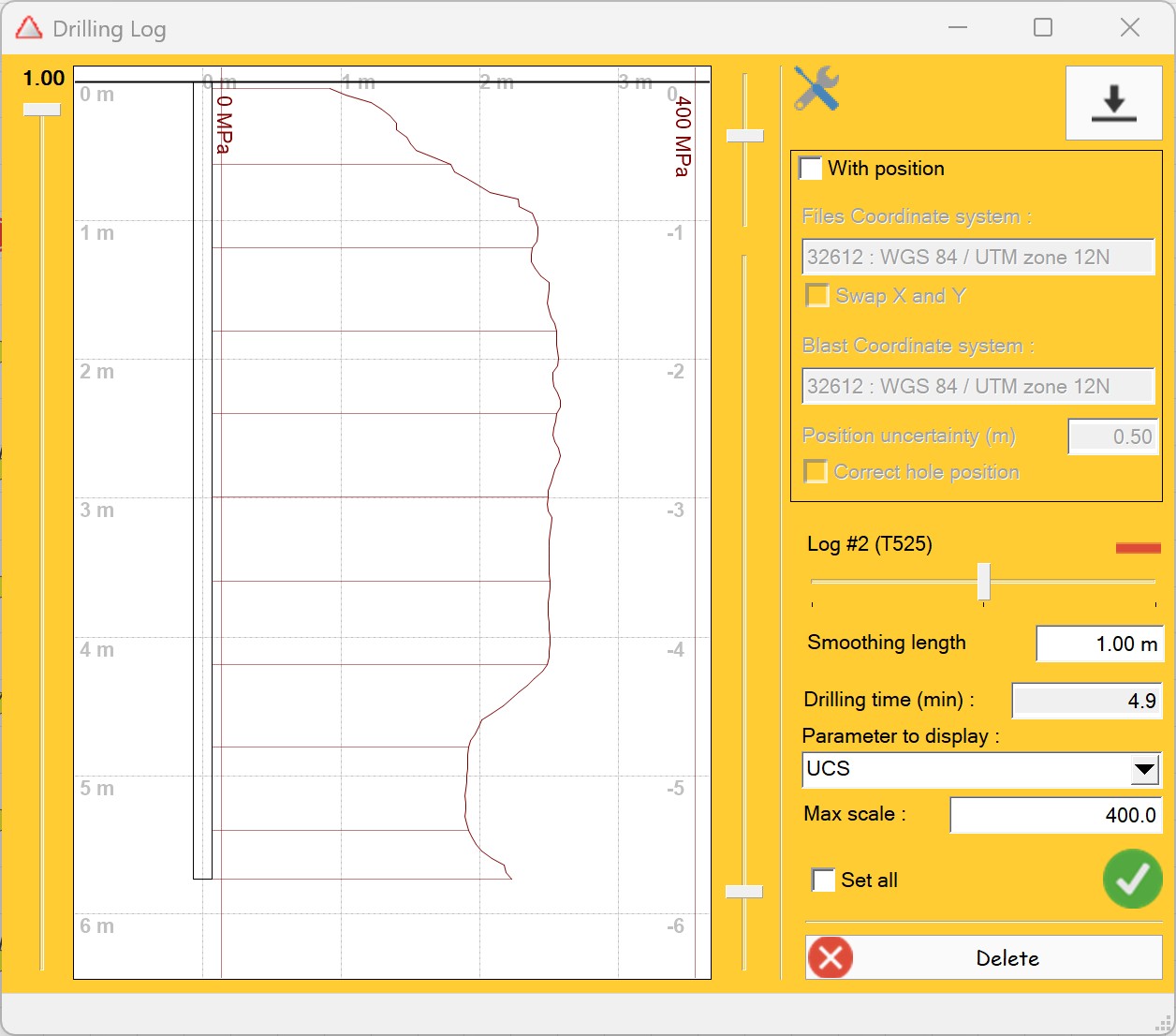Click the Max scale input field
This screenshot has width=1176, height=1036.
[1055, 815]
